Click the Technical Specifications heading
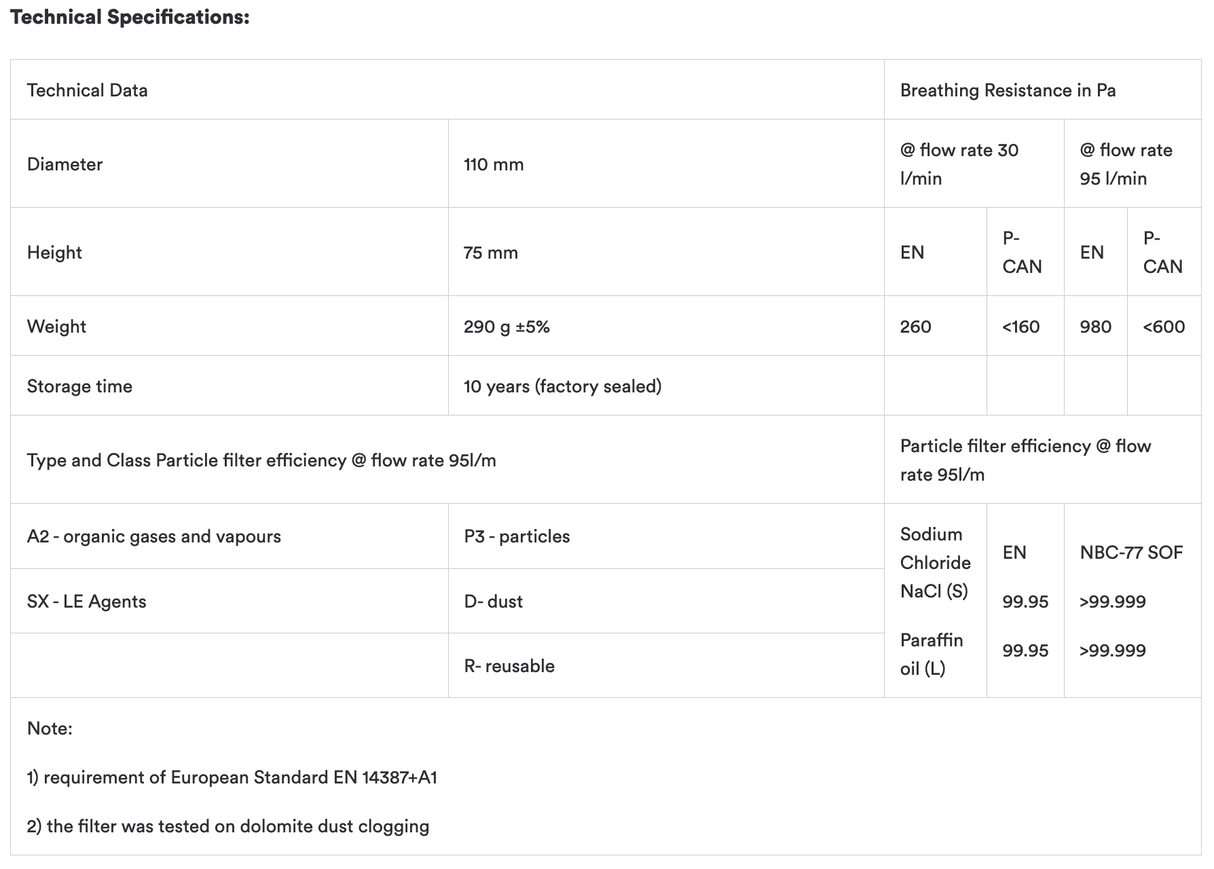This screenshot has height=869, width=1214. pos(129,18)
